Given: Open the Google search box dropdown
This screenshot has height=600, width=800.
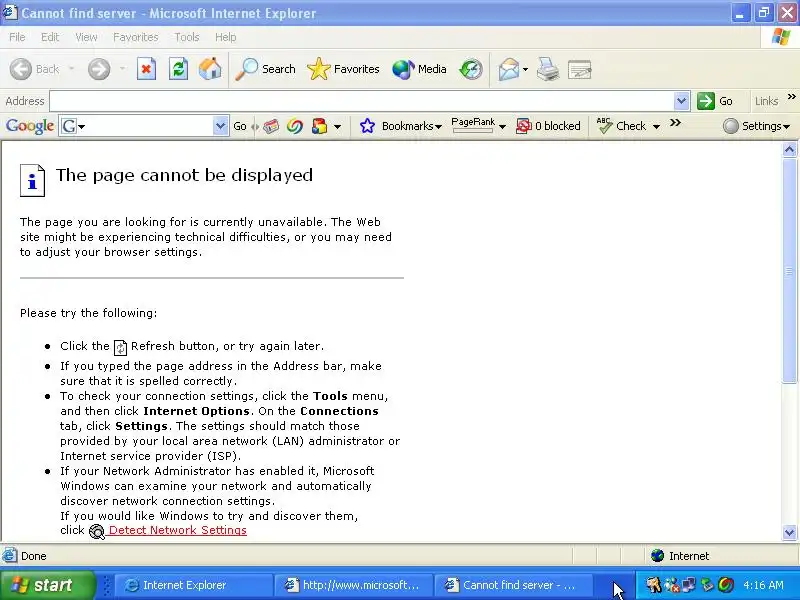Looking at the screenshot, I should click(x=220, y=126).
